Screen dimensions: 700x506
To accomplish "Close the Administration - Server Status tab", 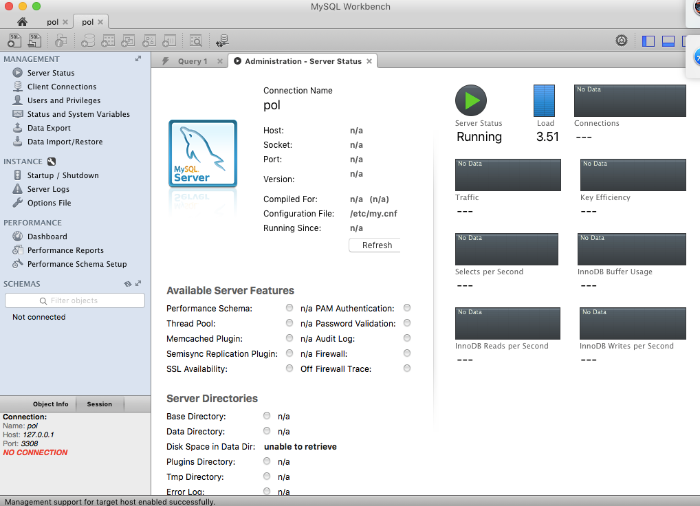I will pyautogui.click(x=369, y=61).
